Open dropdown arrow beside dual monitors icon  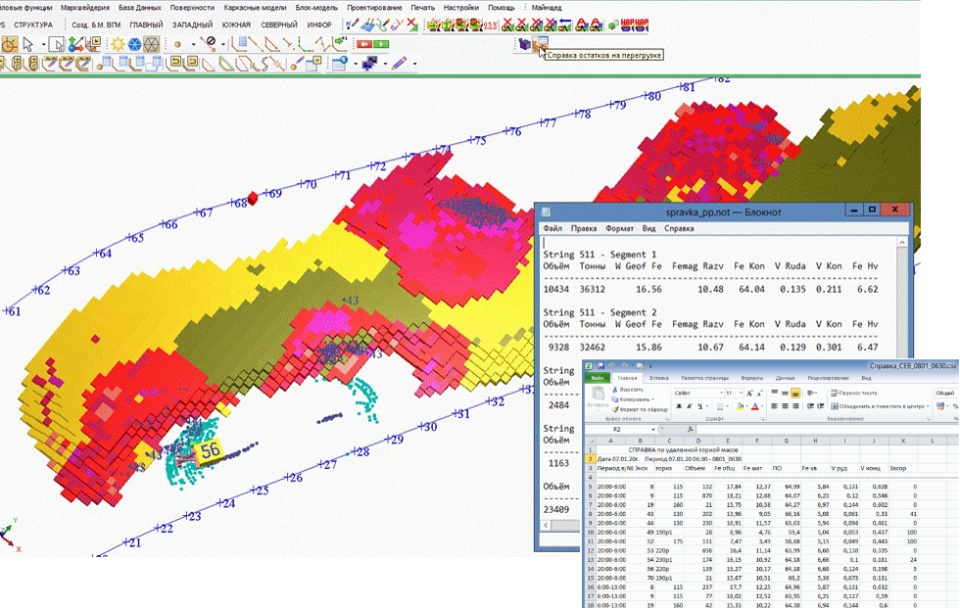(x=384, y=64)
